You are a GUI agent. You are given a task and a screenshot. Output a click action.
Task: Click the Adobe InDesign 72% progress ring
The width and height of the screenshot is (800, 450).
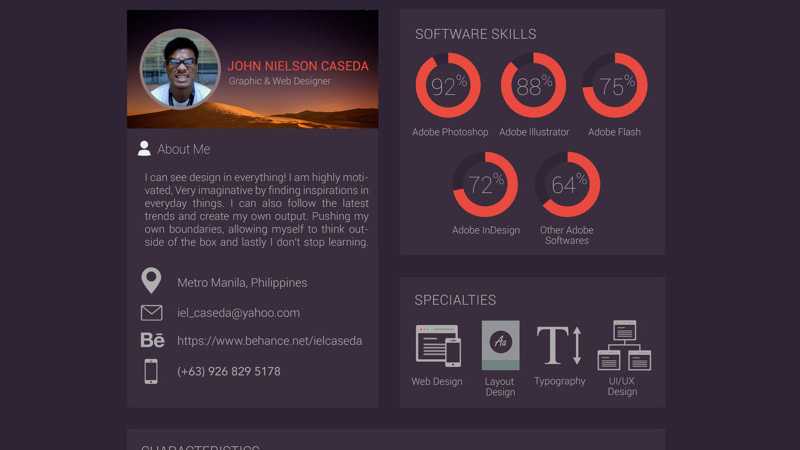click(486, 184)
